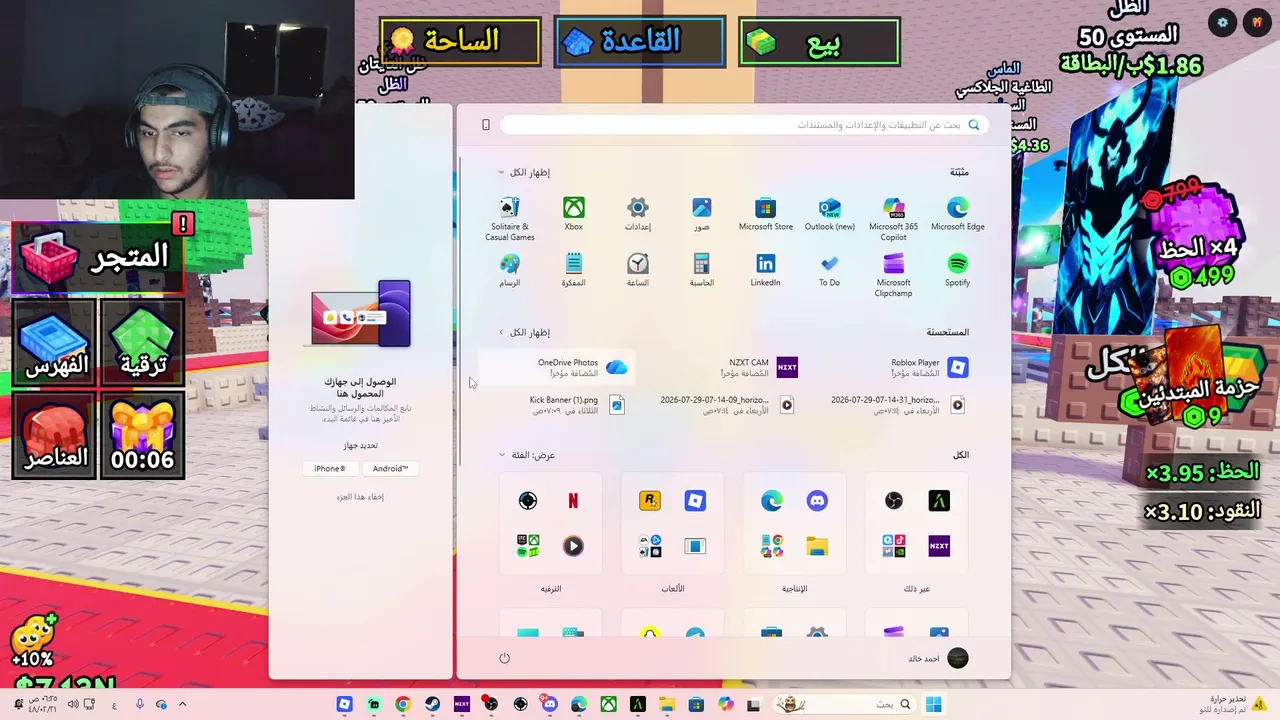Open Solitaire & Casual Games

coord(510,218)
